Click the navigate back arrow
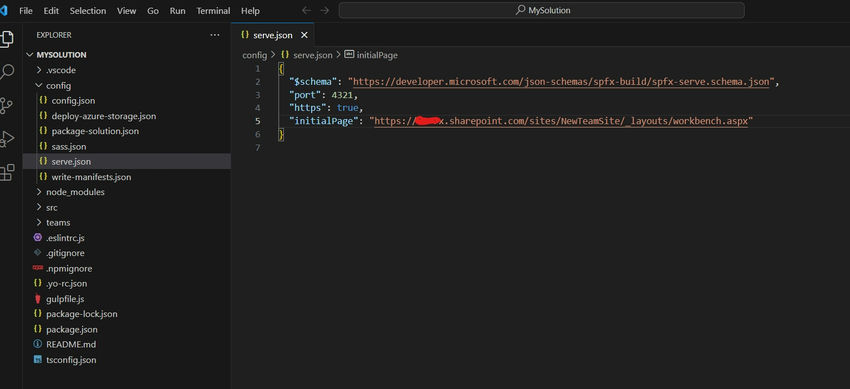 306,10
